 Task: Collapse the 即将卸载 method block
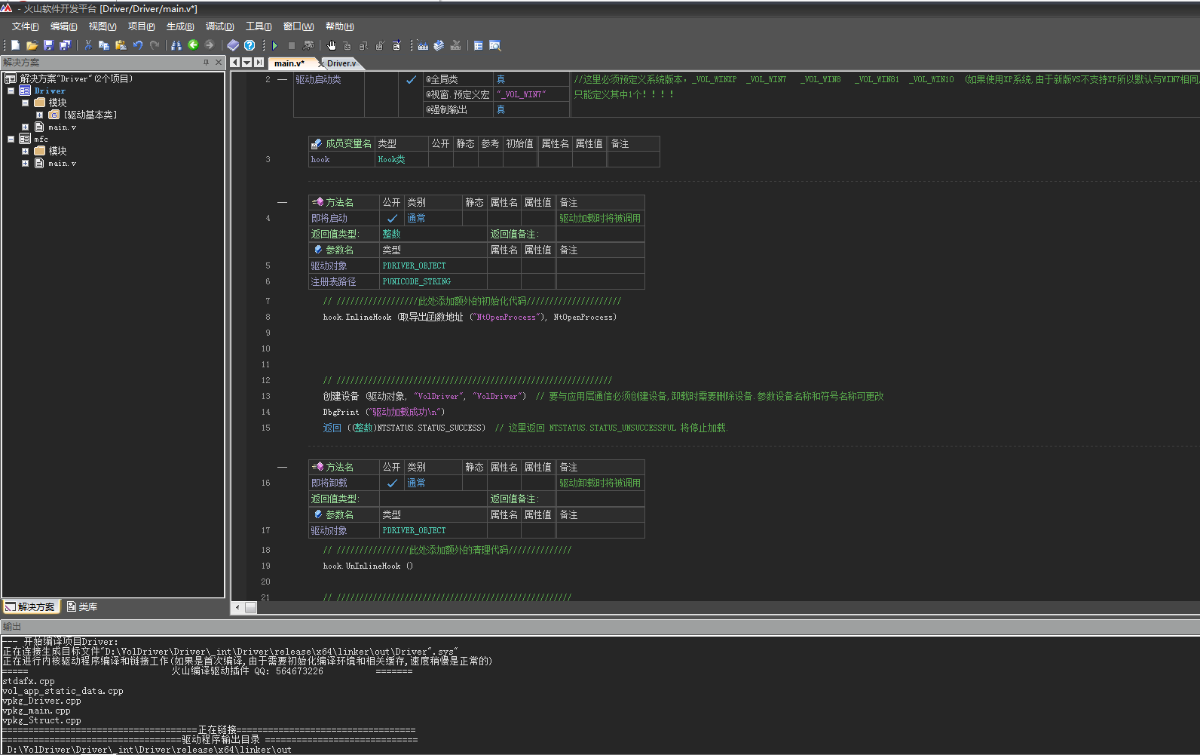[283, 466]
